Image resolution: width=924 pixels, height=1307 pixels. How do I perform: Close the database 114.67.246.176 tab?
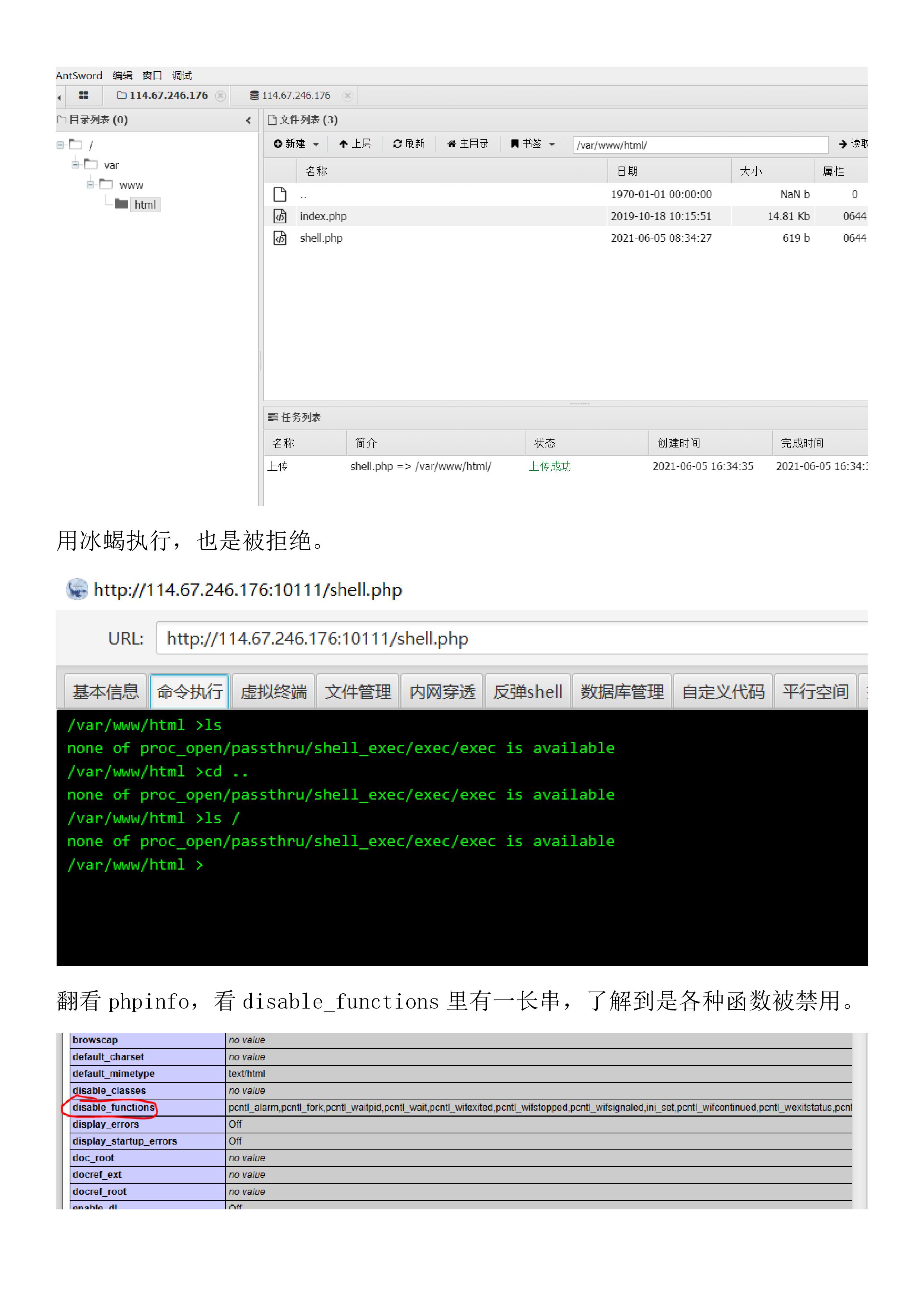348,96
